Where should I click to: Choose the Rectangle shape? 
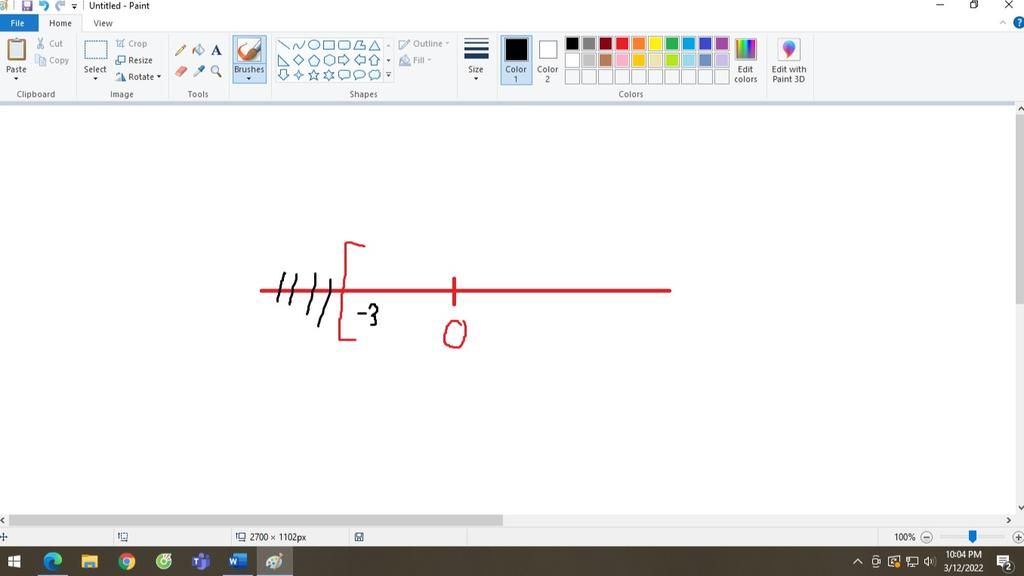[328, 45]
